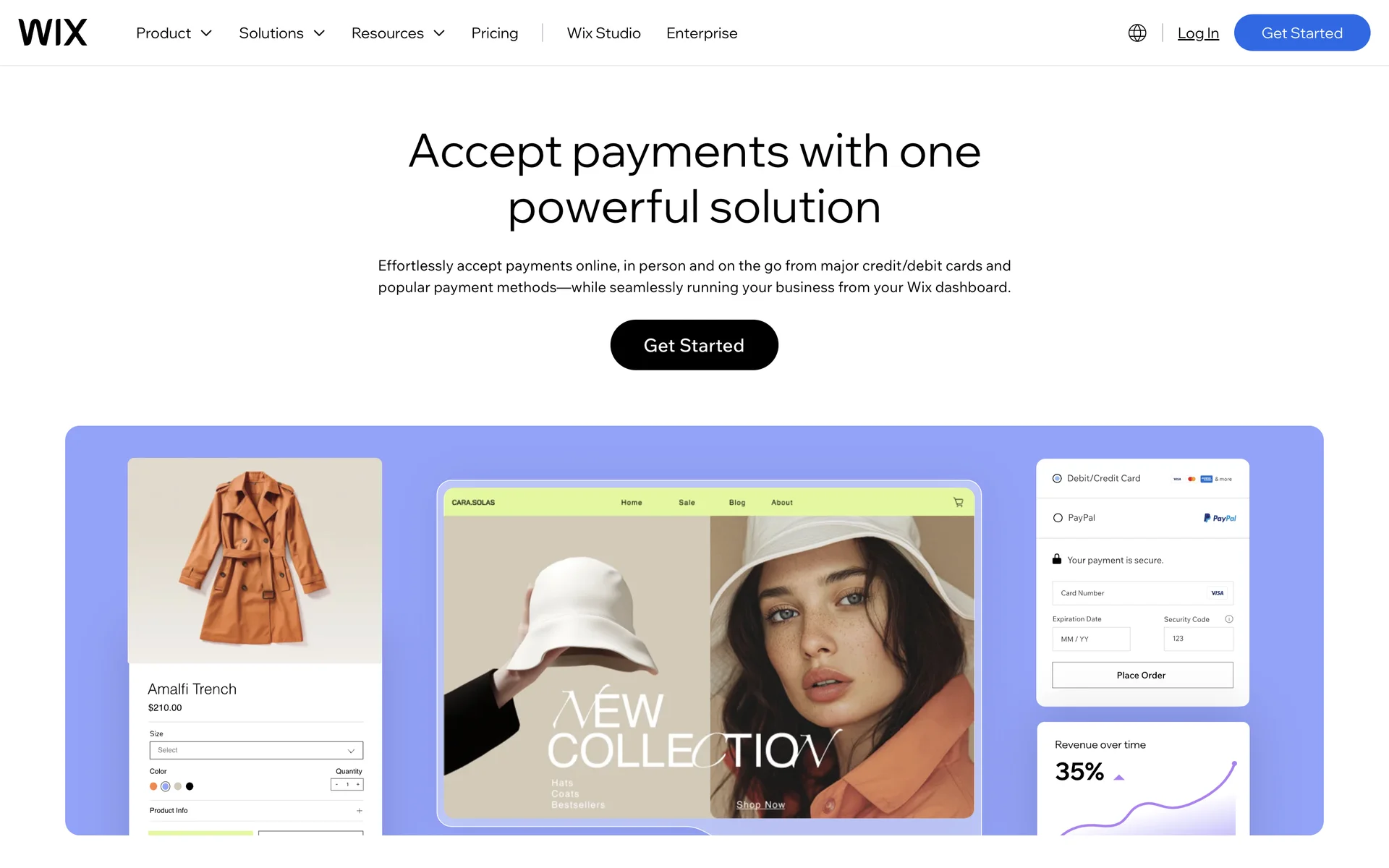1389x868 pixels.
Task: Select the PayPal radio option
Action: click(x=1058, y=518)
